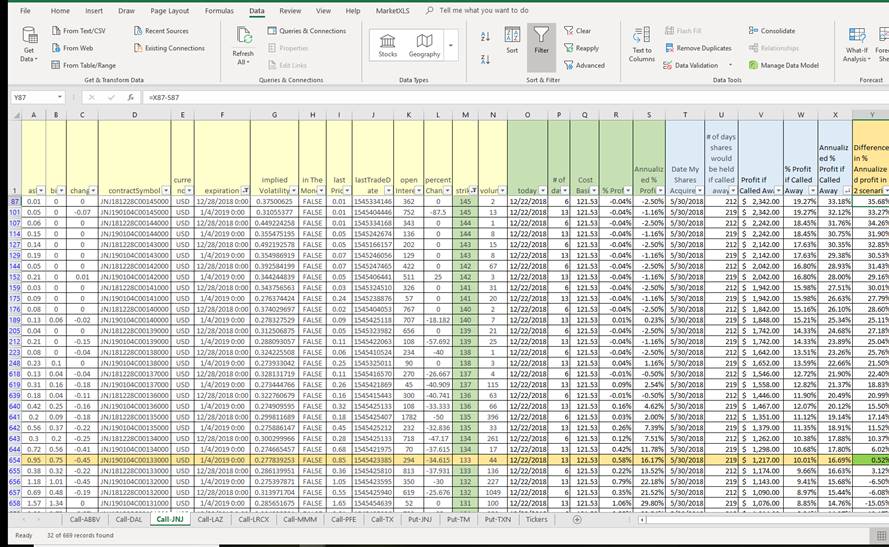Open implied Volatility filter dropdown
This screenshot has width=889, height=547.
[x=294, y=190]
